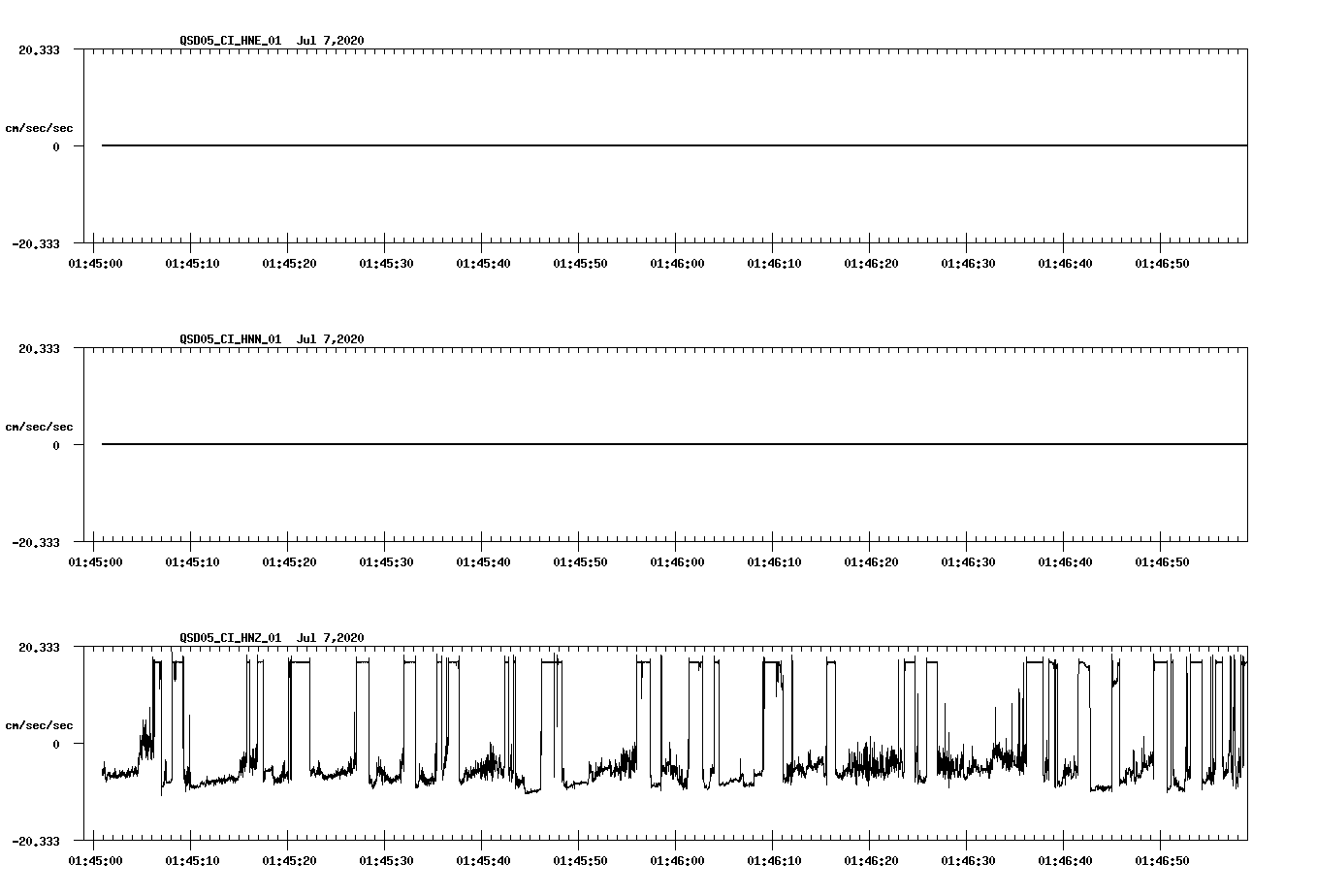This screenshot has height=896, width=1317.
Task: Click the 01:46:50 time label under HNE plot
Action: click(x=1162, y=263)
